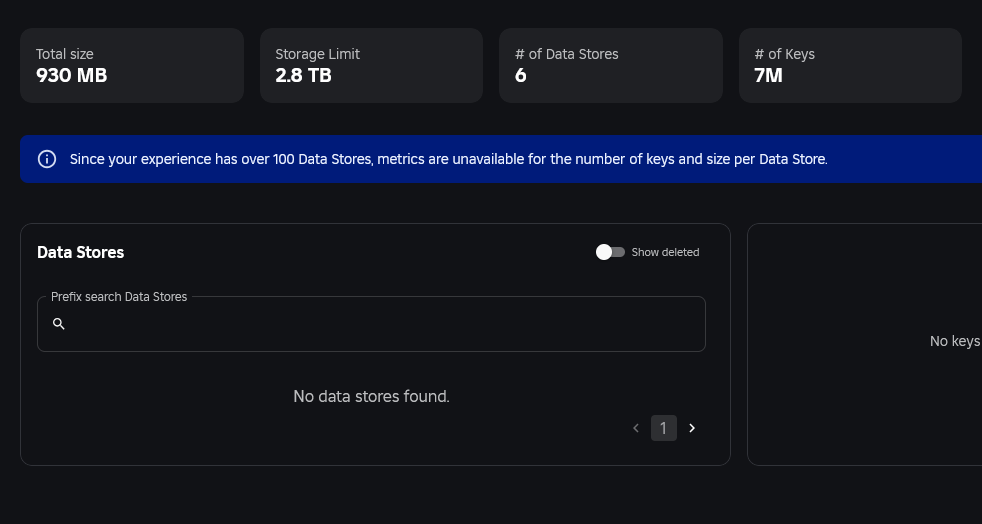Click the 'No keys' text in right panel

[x=956, y=341]
